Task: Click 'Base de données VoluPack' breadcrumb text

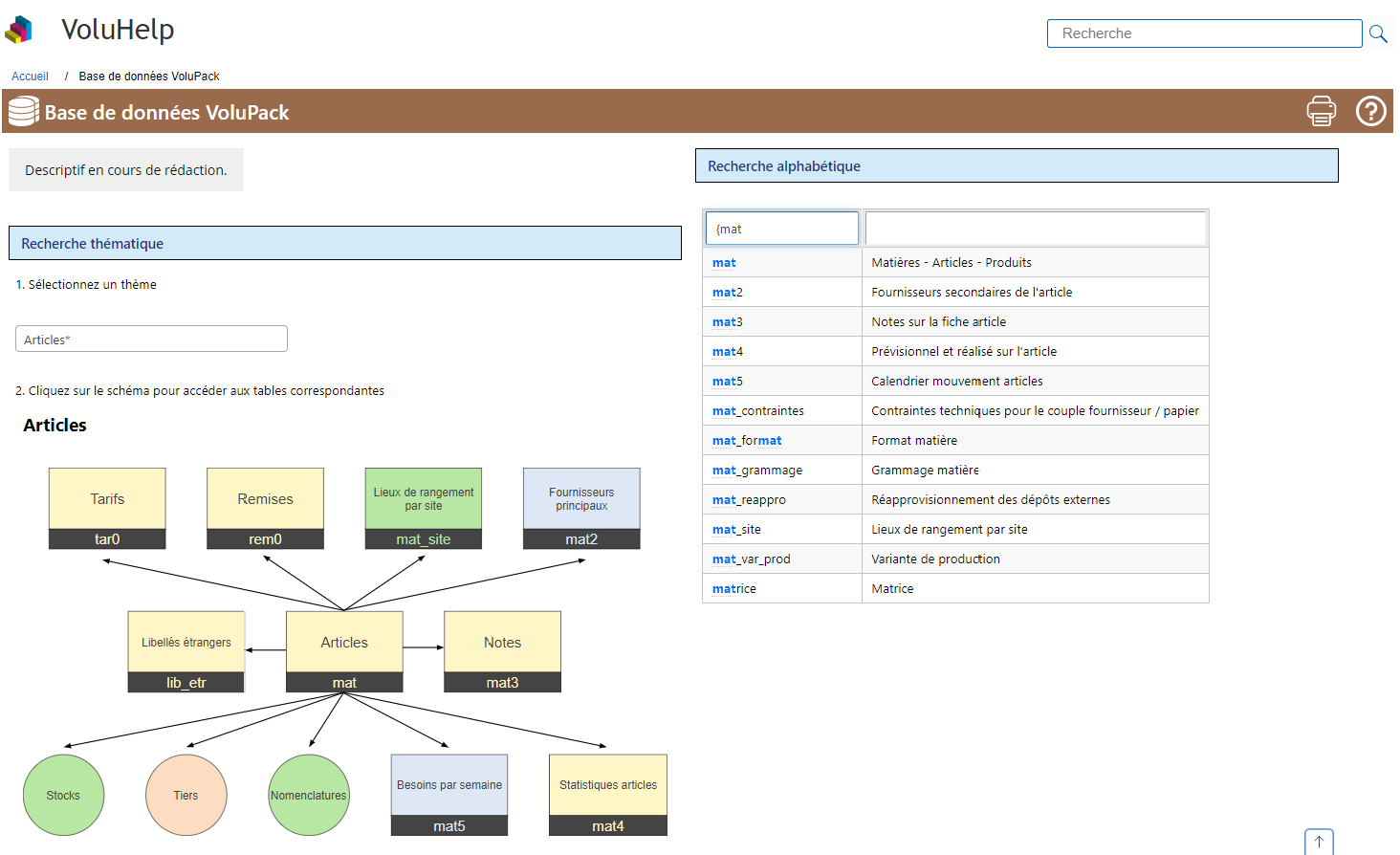Action: pos(149,77)
